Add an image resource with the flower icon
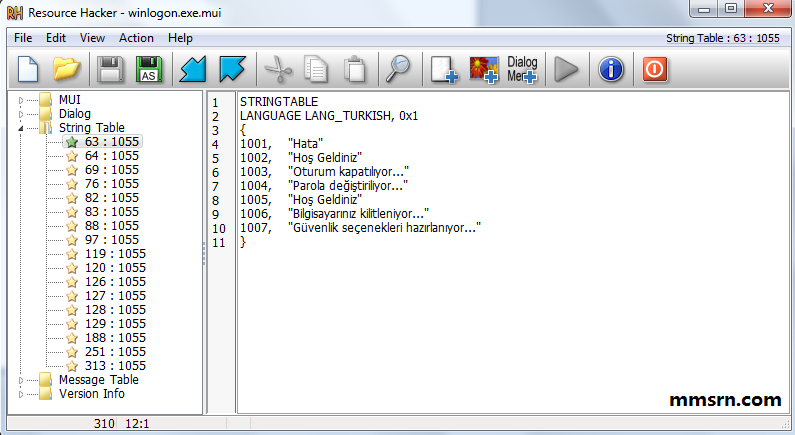 click(x=484, y=69)
